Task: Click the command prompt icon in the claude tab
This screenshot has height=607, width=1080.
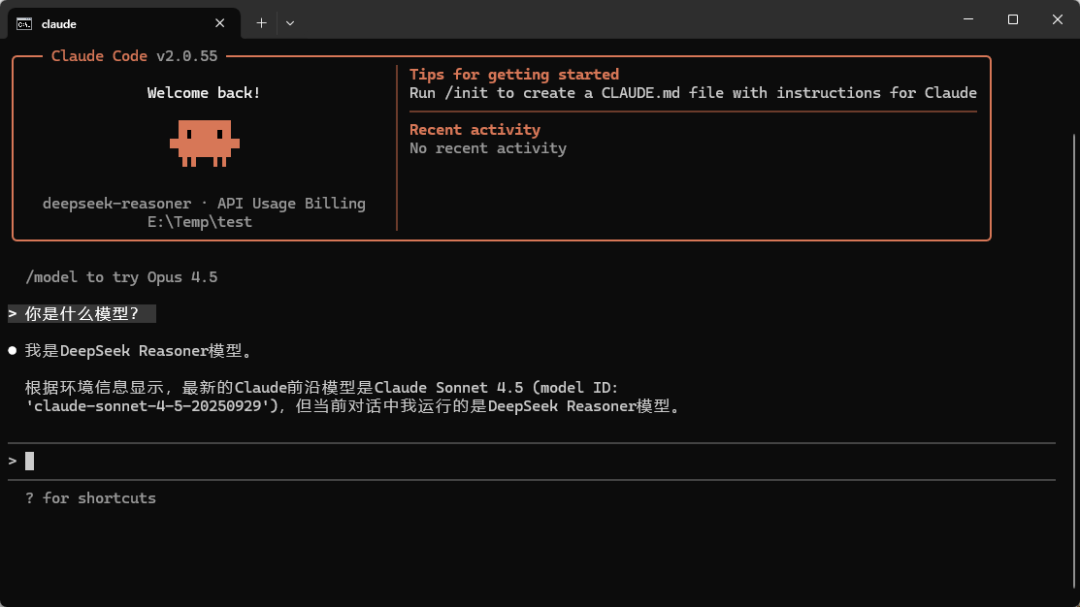Action: pos(27,22)
